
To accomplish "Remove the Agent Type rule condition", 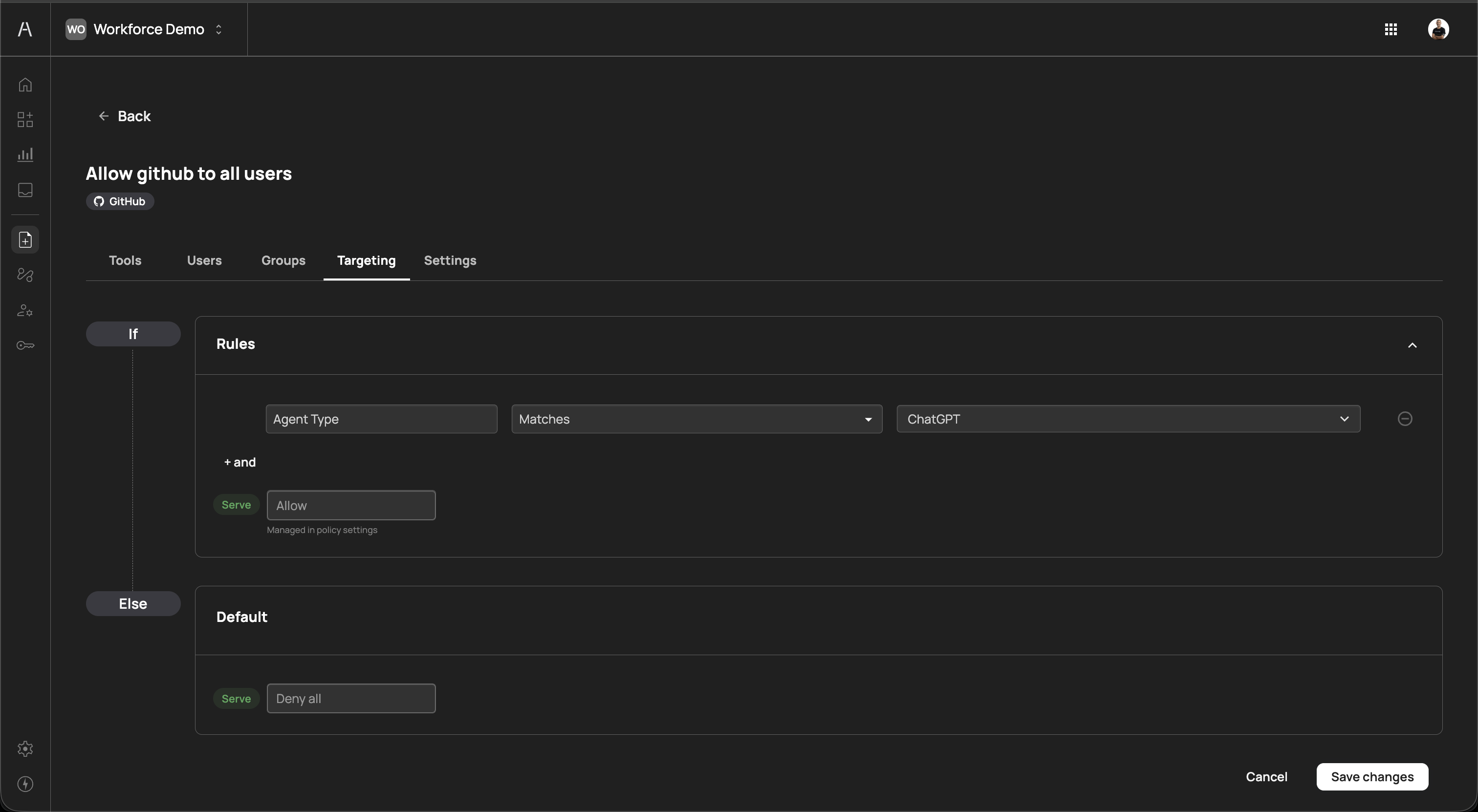I will click(x=1405, y=419).
